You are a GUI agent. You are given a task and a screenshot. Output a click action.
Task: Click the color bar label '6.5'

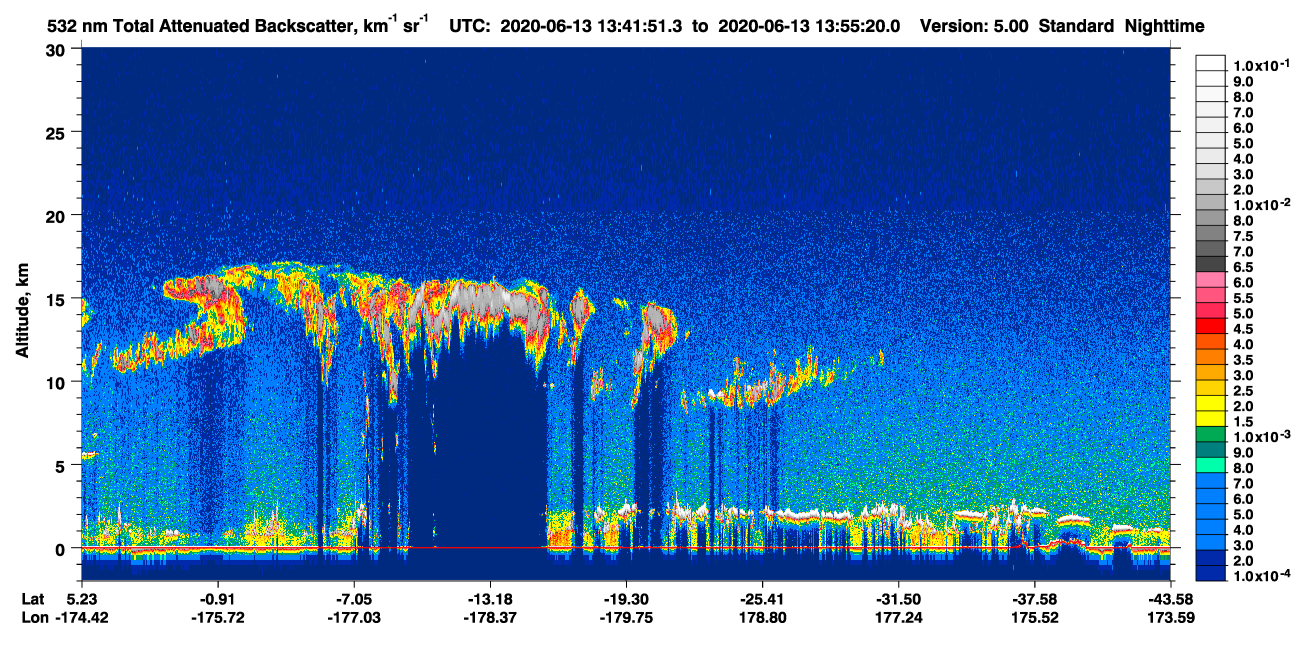[1243, 267]
